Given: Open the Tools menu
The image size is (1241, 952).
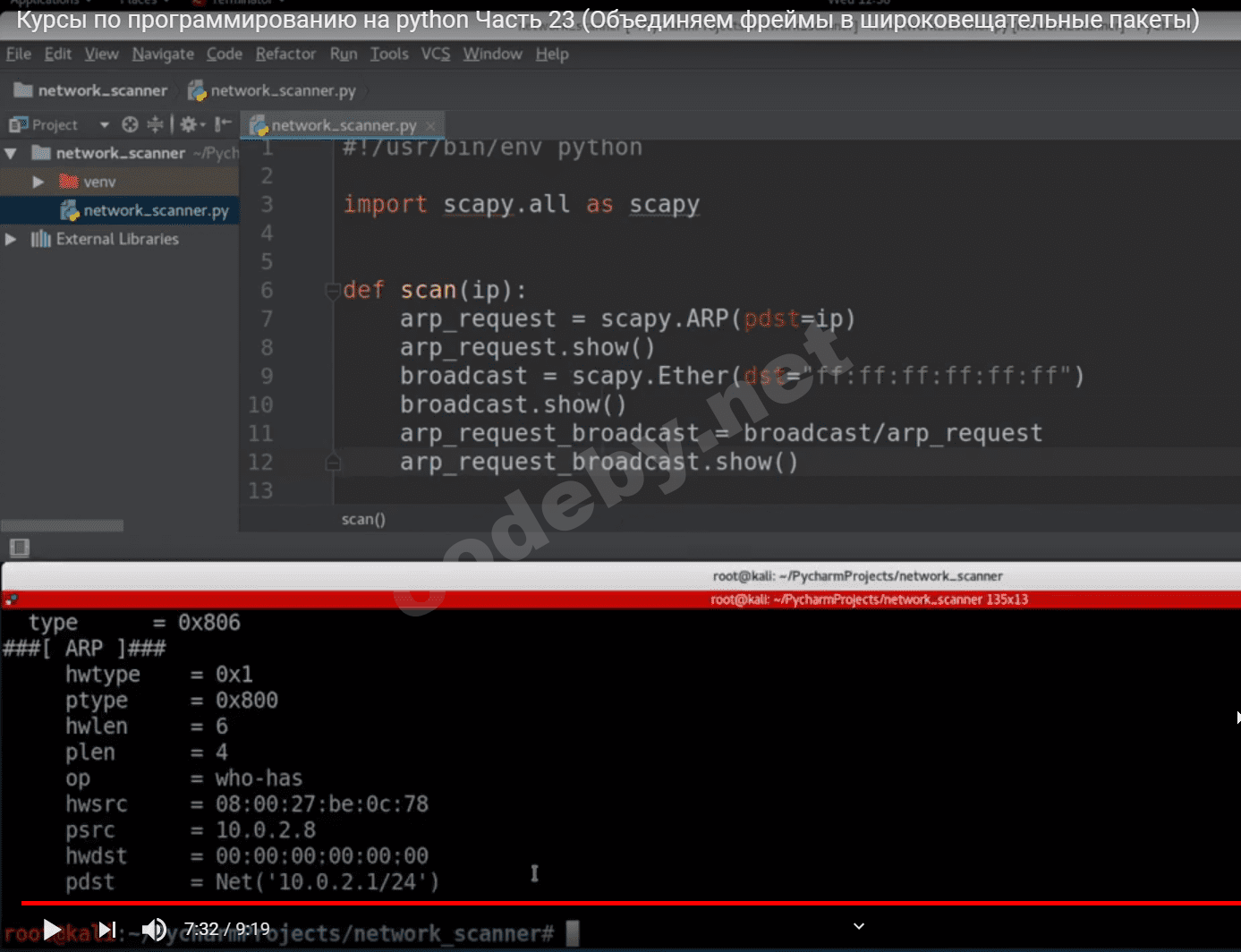Looking at the screenshot, I should tap(389, 54).
